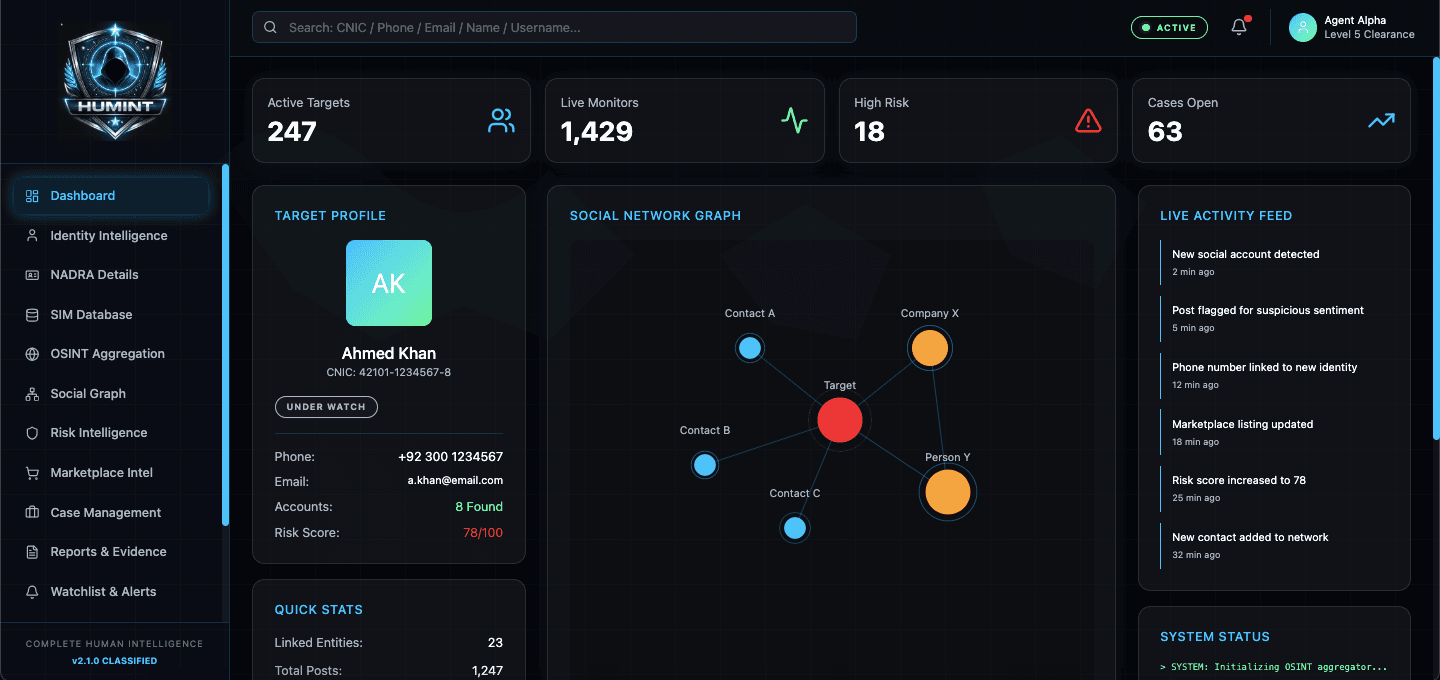1440x680 pixels.
Task: Click the AK target profile avatar
Action: click(389, 283)
